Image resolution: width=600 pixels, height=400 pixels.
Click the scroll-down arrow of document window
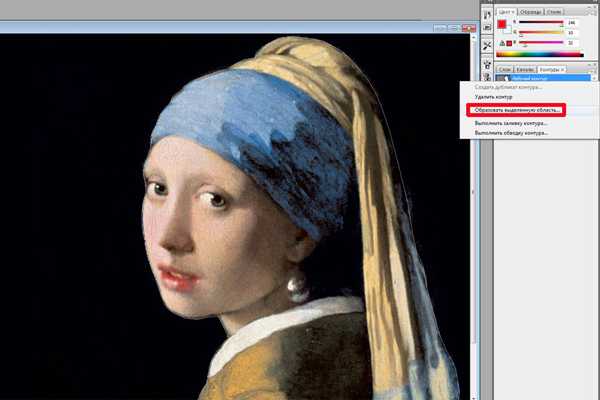pyautogui.click(x=474, y=397)
